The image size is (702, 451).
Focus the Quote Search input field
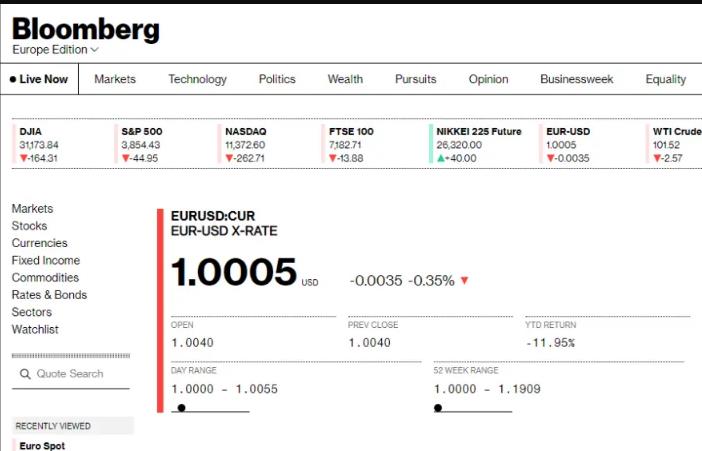click(71, 374)
